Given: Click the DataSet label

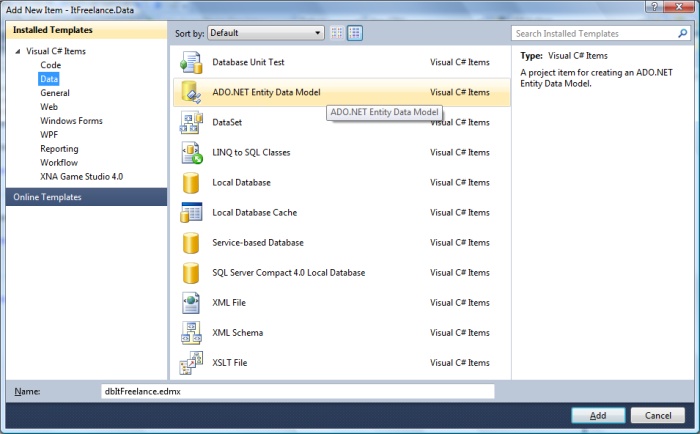Looking at the screenshot, I should (x=227, y=122).
